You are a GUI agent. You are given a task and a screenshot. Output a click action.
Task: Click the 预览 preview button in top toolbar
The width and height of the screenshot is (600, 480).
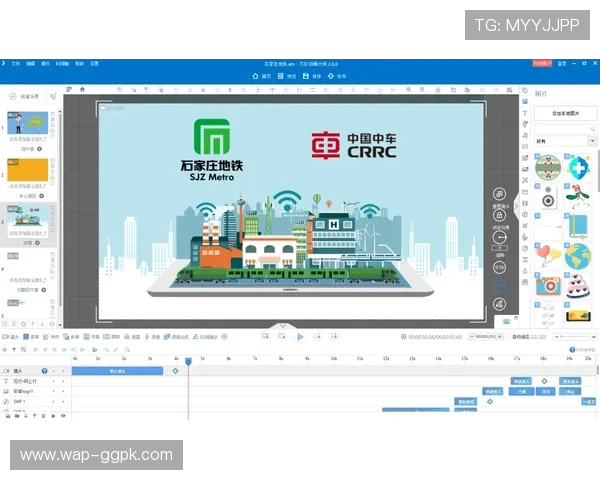click(288, 76)
